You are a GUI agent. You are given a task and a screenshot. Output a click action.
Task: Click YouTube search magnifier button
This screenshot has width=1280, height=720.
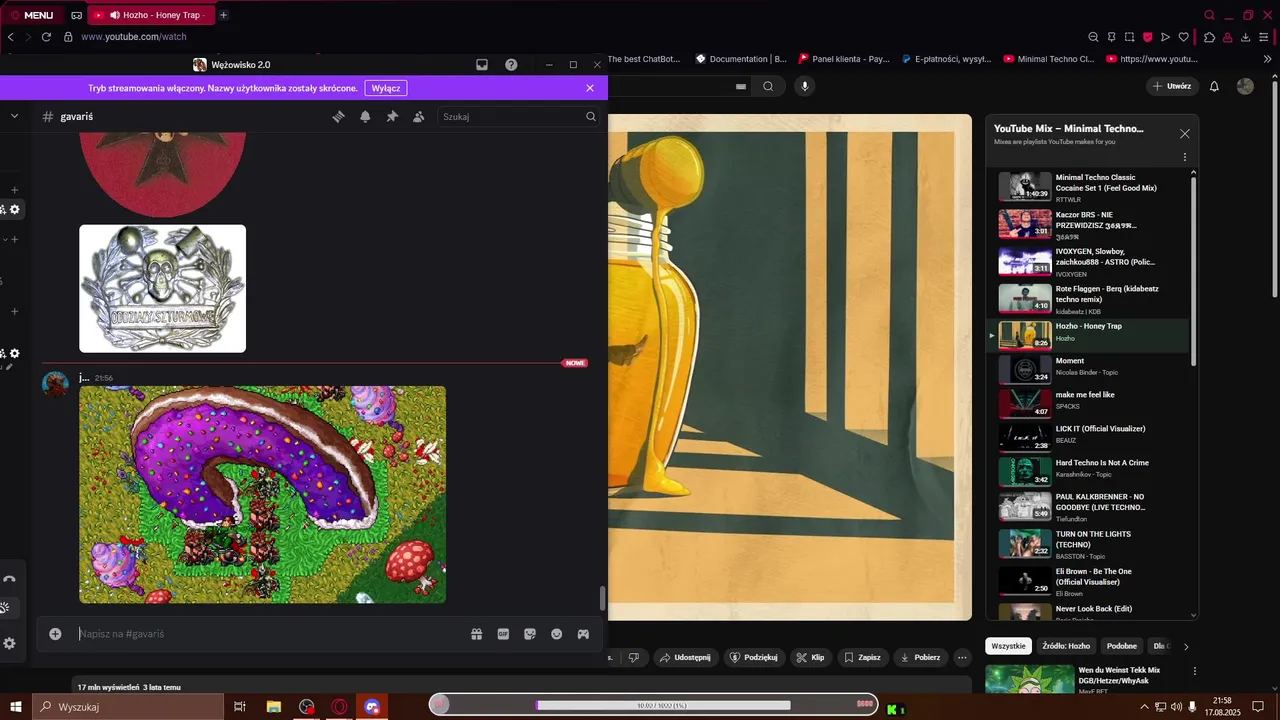point(768,86)
